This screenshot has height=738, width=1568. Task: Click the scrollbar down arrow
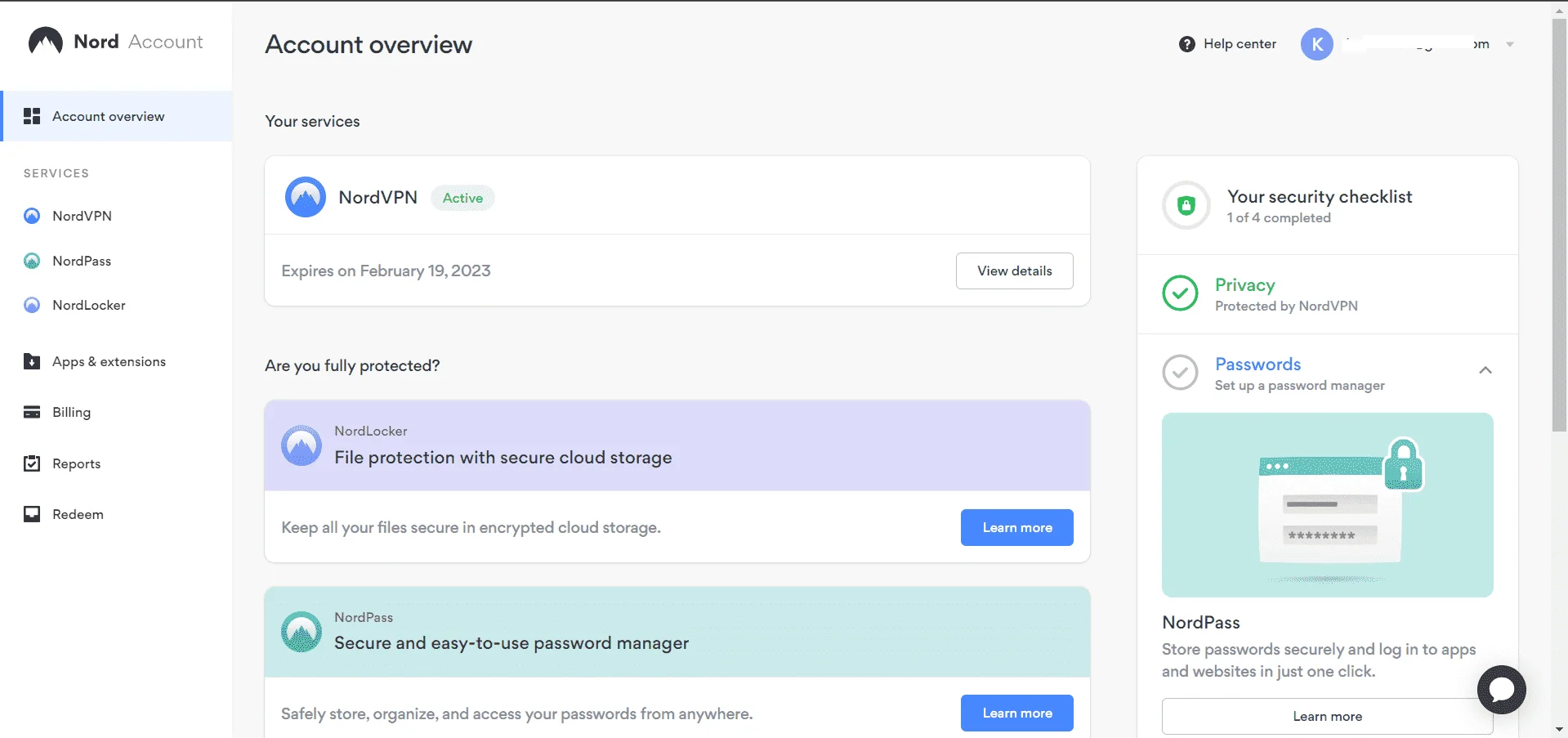[x=1560, y=729]
